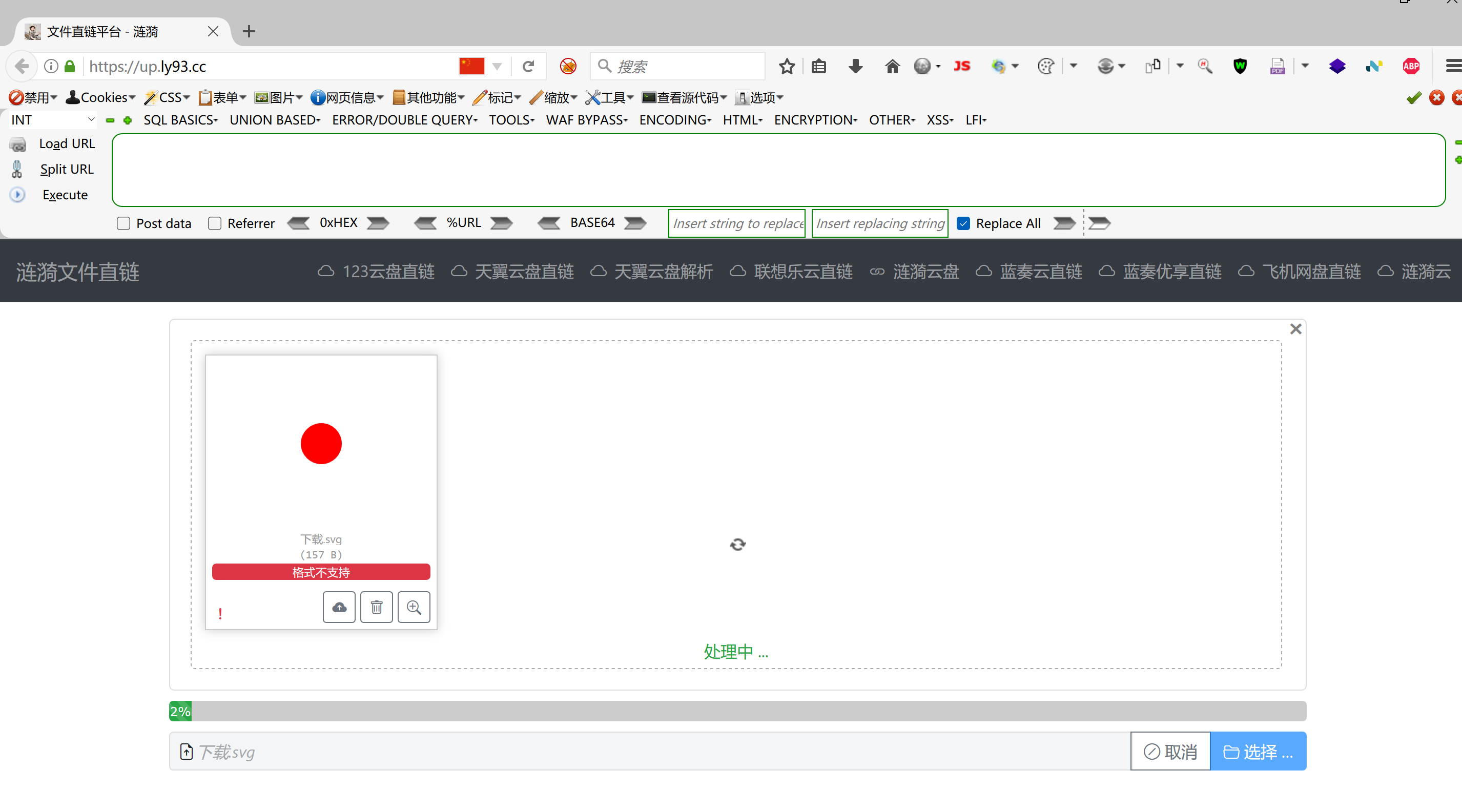Expand the SQL BASICS menu
The height and width of the screenshot is (812, 1462).
[x=180, y=120]
